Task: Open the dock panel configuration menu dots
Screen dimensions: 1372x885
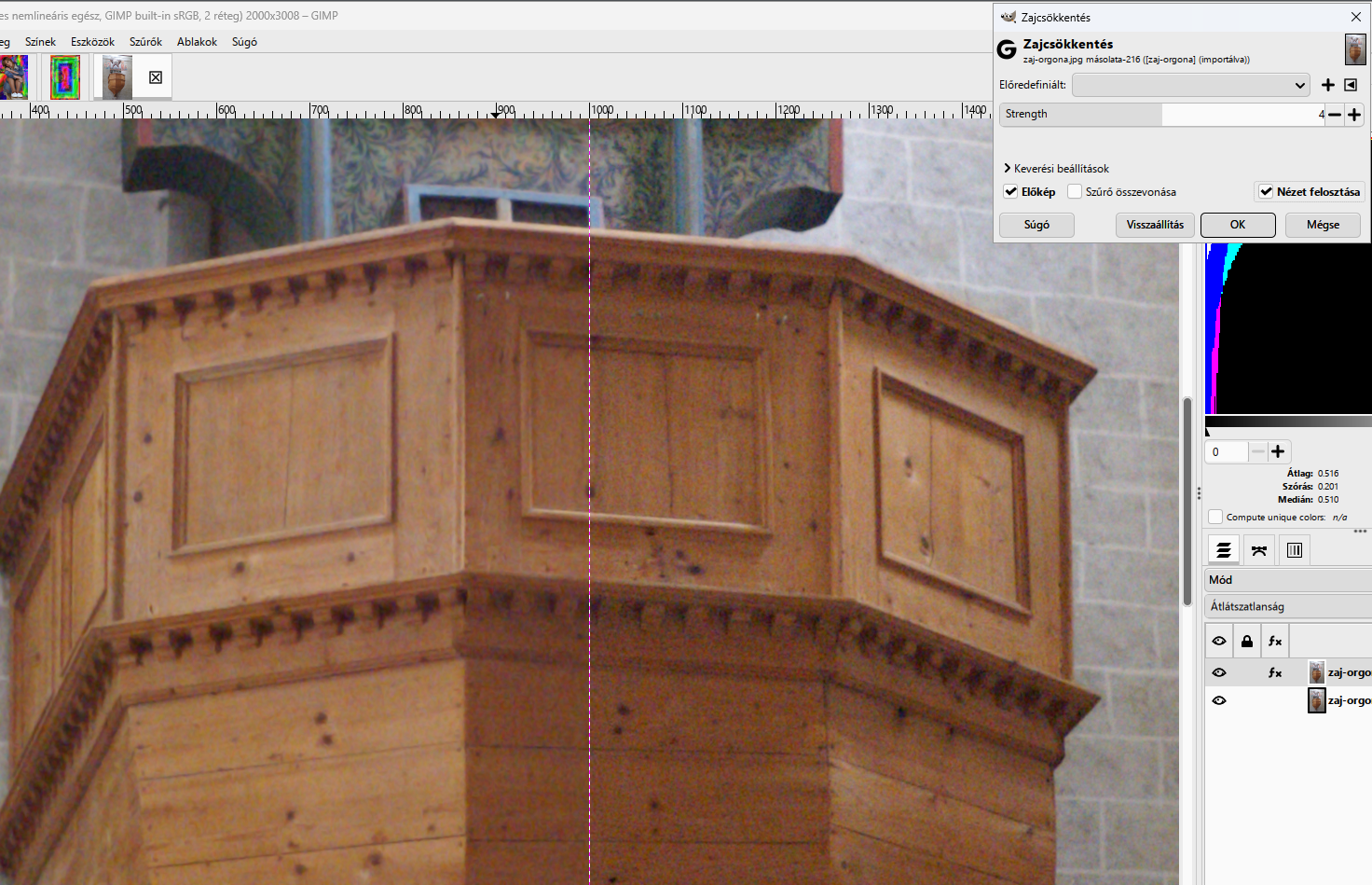Action: point(1360,531)
